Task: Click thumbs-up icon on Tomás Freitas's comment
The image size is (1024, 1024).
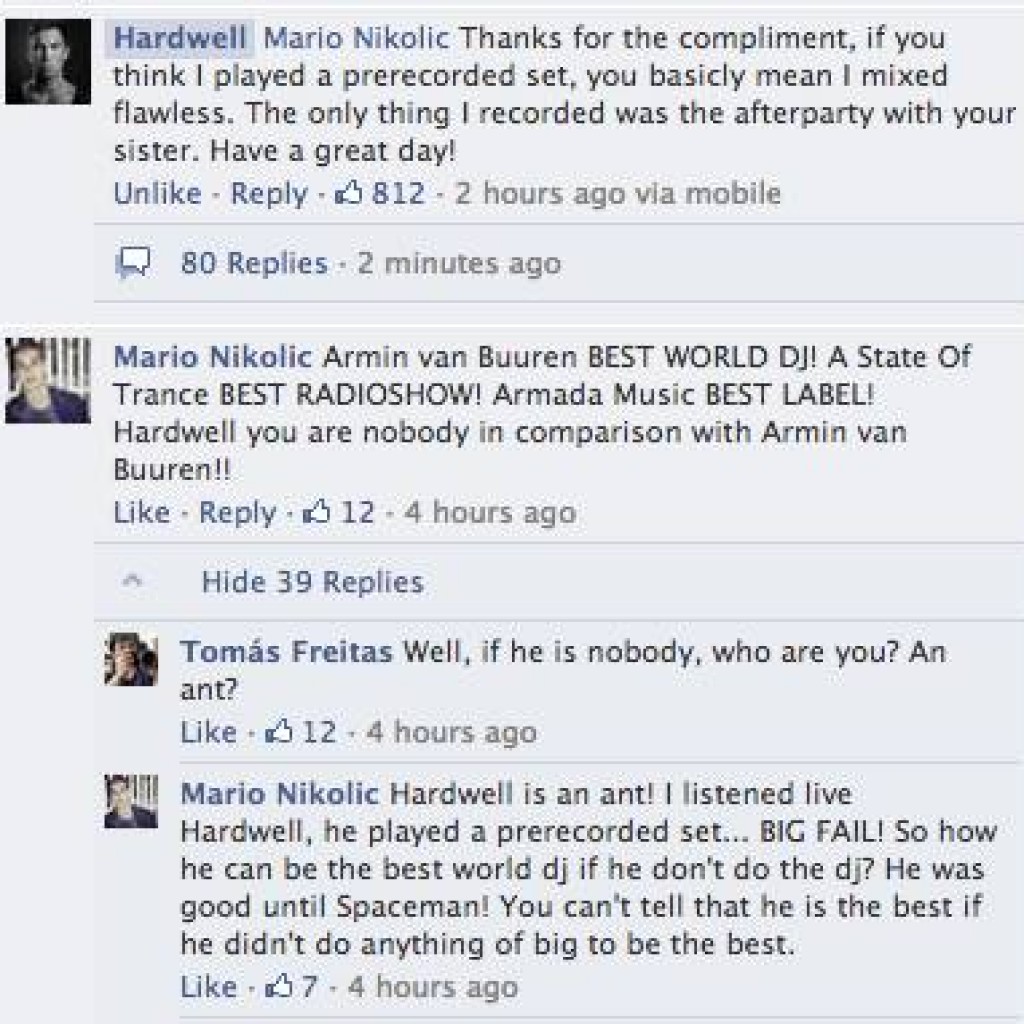Action: (277, 732)
